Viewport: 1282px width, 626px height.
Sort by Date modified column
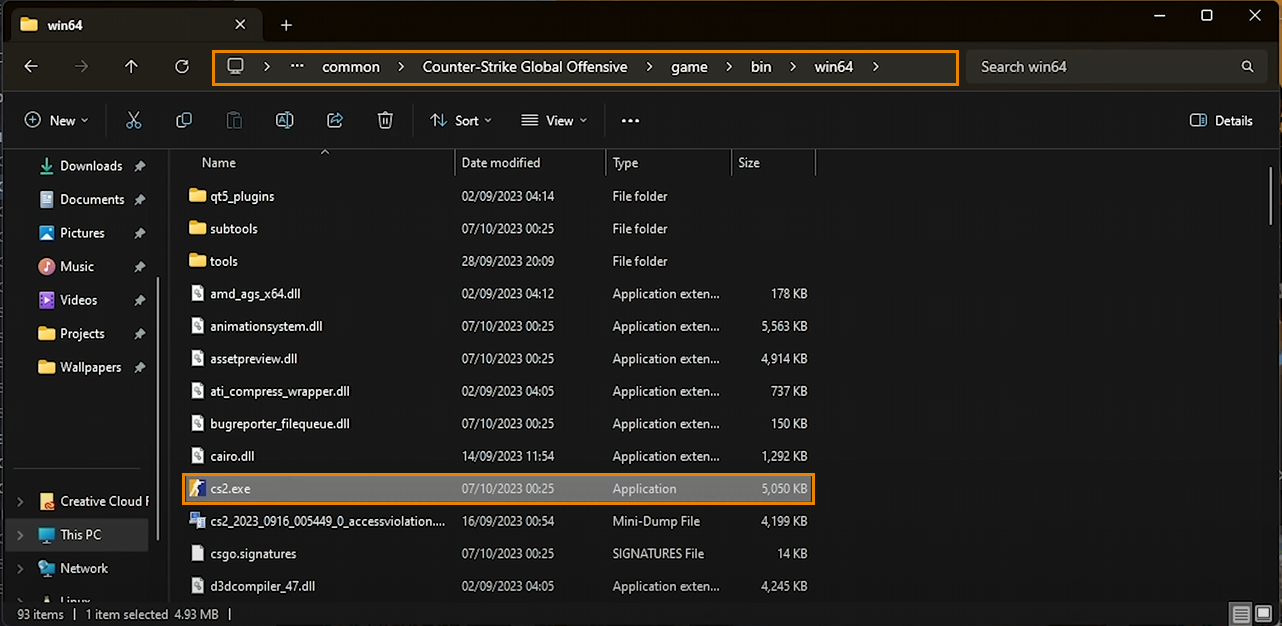click(501, 163)
